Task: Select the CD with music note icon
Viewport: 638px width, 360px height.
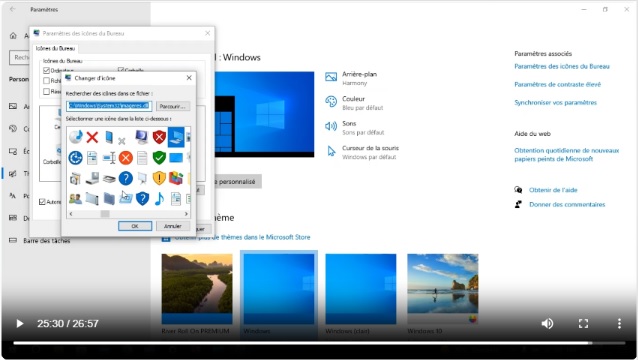Action: tap(76, 137)
